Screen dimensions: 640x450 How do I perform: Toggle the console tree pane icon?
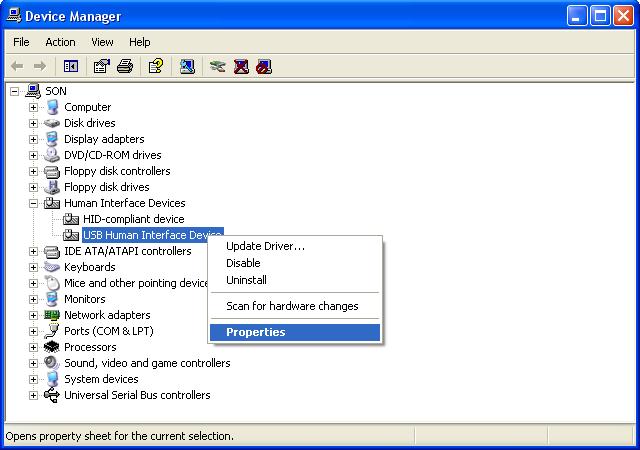(x=71, y=66)
